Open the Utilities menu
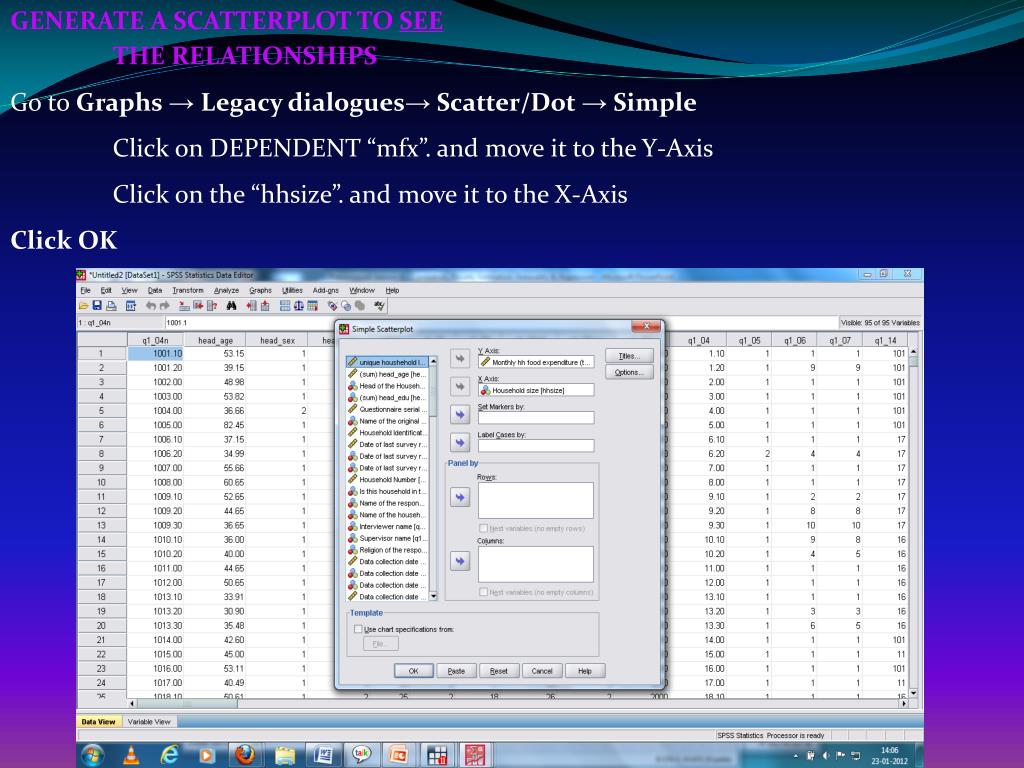This screenshot has width=1024, height=768. [292, 290]
